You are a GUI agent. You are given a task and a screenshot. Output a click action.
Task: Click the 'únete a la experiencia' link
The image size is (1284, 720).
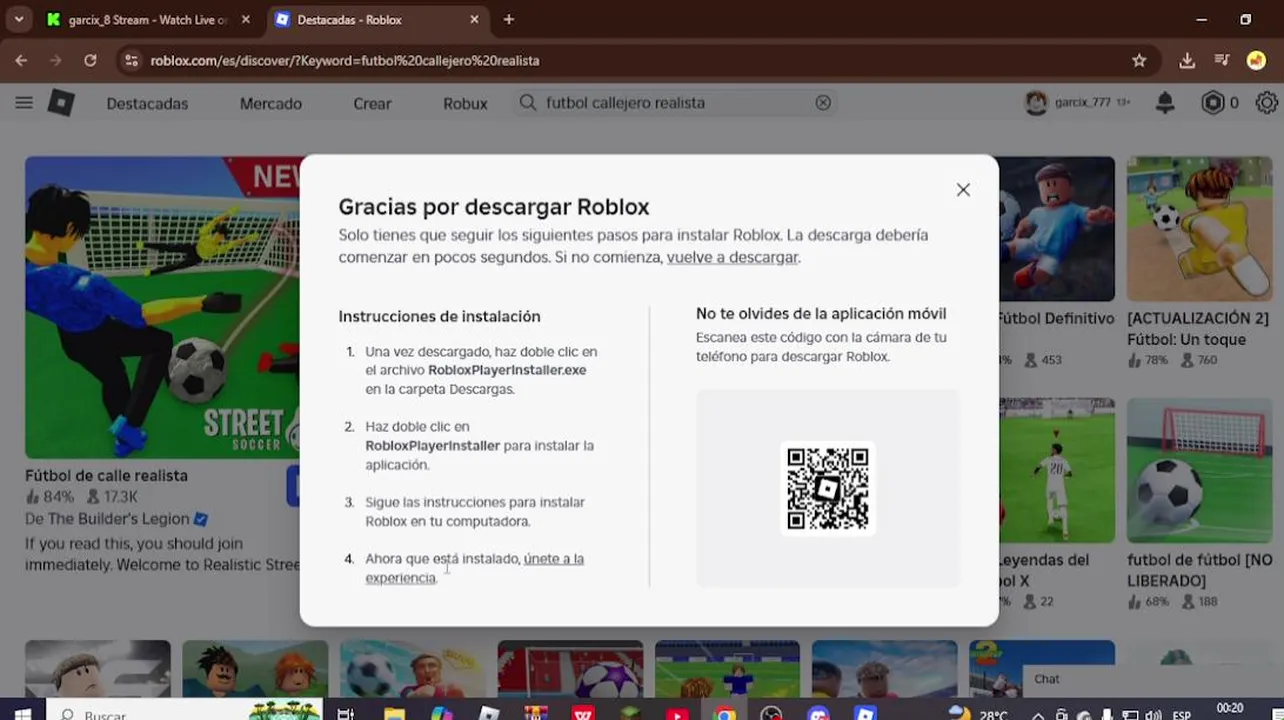[474, 568]
